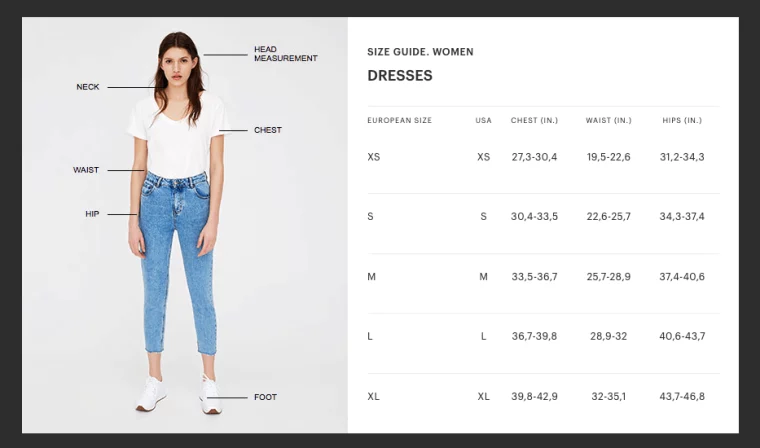The width and height of the screenshot is (760, 448).
Task: Select the XL value in the USA column
Action: (x=483, y=397)
